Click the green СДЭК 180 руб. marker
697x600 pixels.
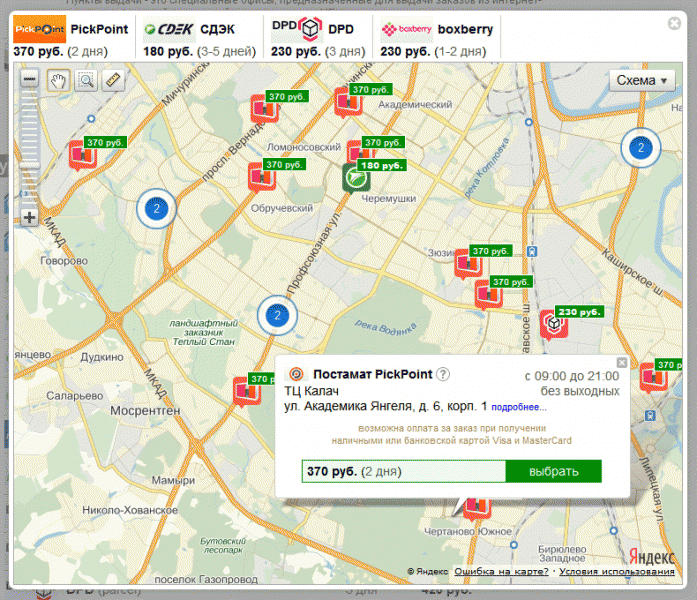click(x=356, y=178)
